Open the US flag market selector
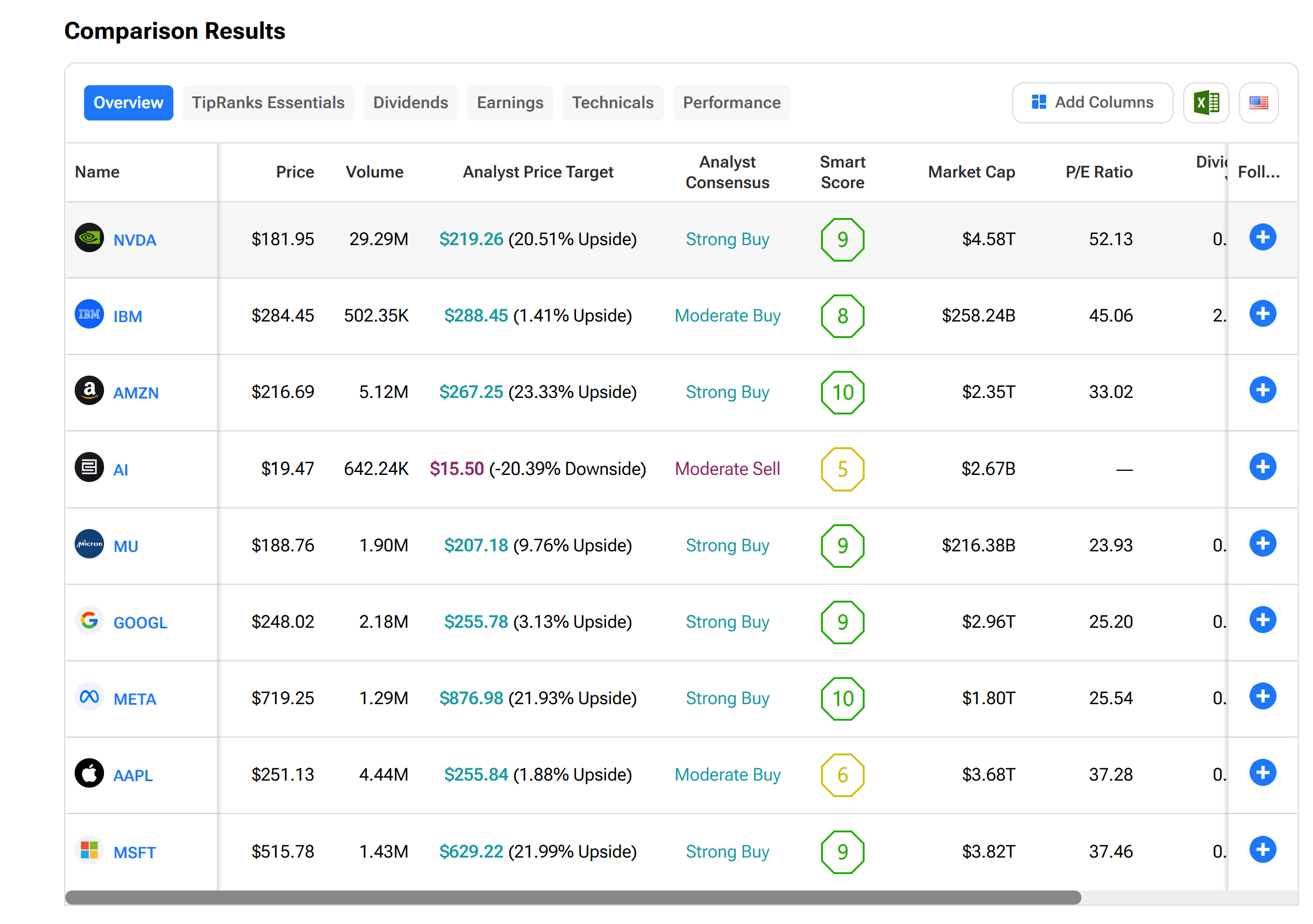The width and height of the screenshot is (1313, 924). click(1258, 103)
